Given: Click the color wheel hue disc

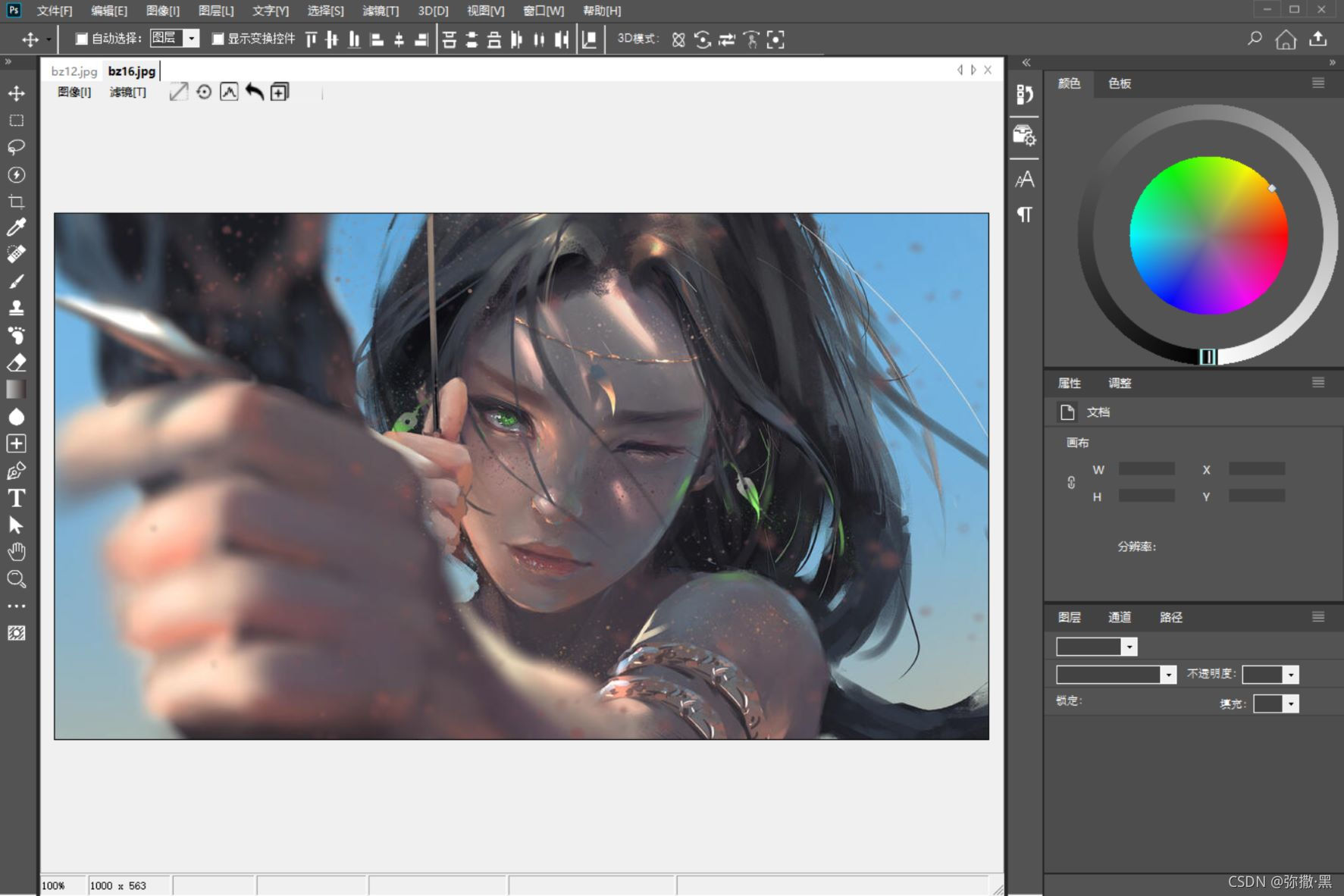Looking at the screenshot, I should coord(1208,235).
